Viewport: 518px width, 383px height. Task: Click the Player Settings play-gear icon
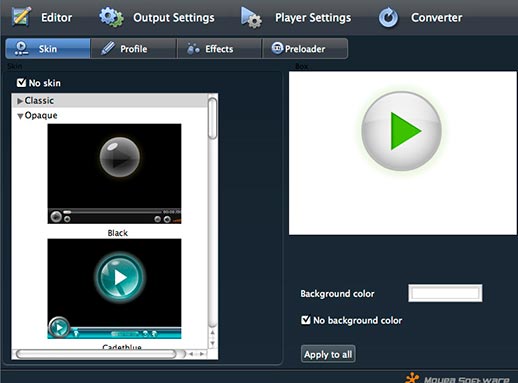(x=251, y=17)
